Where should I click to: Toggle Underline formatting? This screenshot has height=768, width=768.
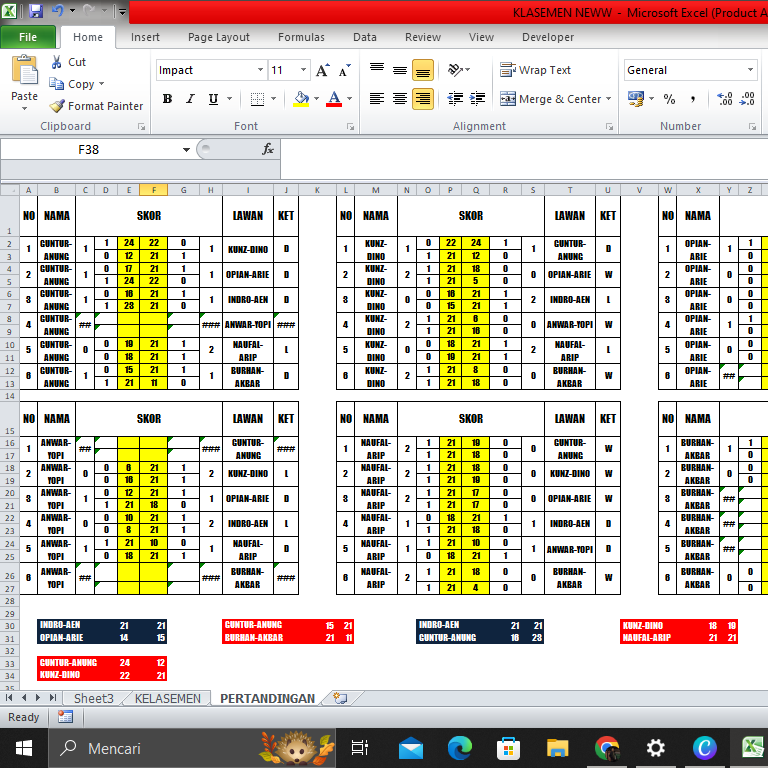(213, 99)
